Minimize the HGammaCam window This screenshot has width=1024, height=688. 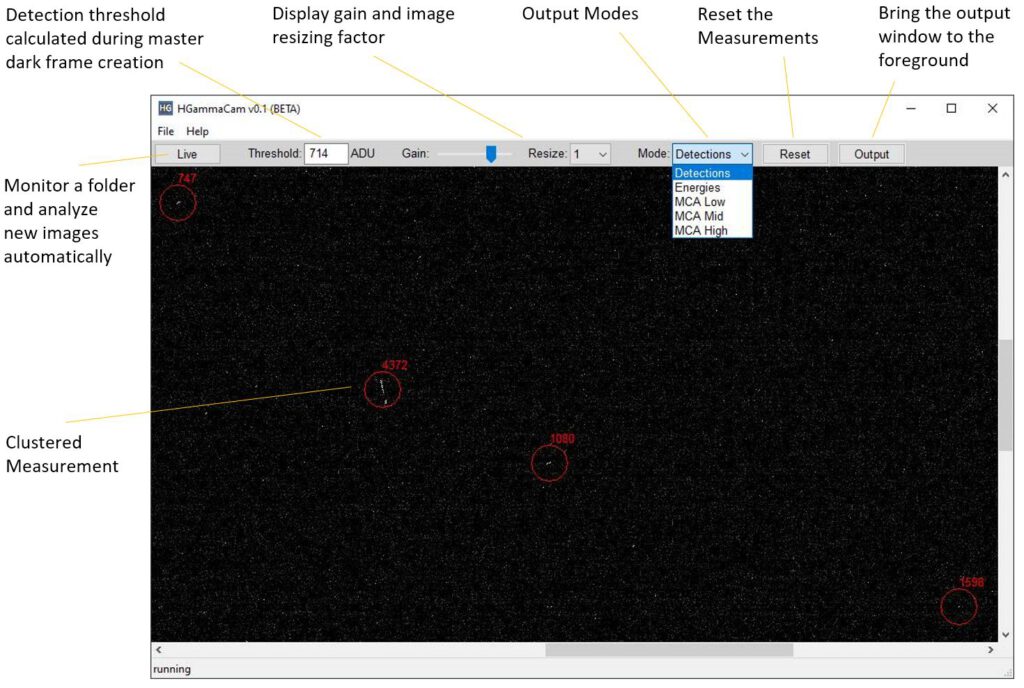(911, 108)
